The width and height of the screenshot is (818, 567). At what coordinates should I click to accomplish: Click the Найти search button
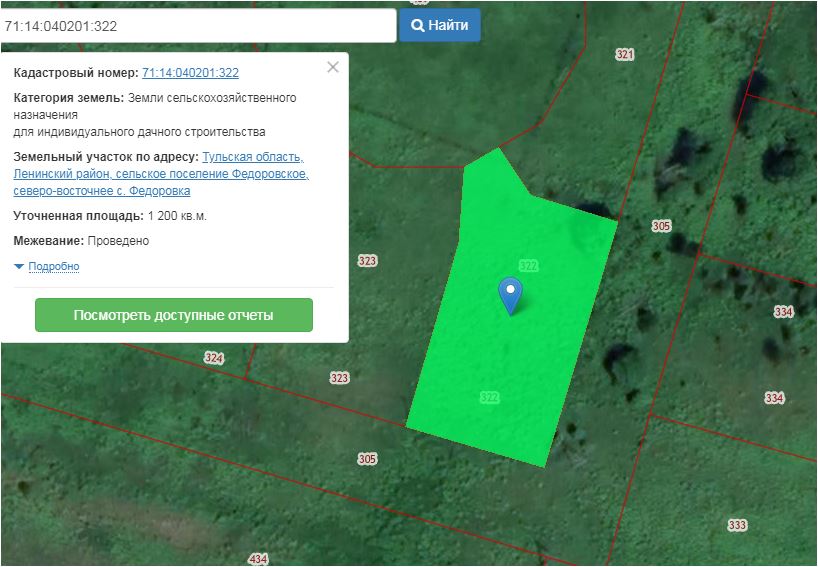pos(440,26)
